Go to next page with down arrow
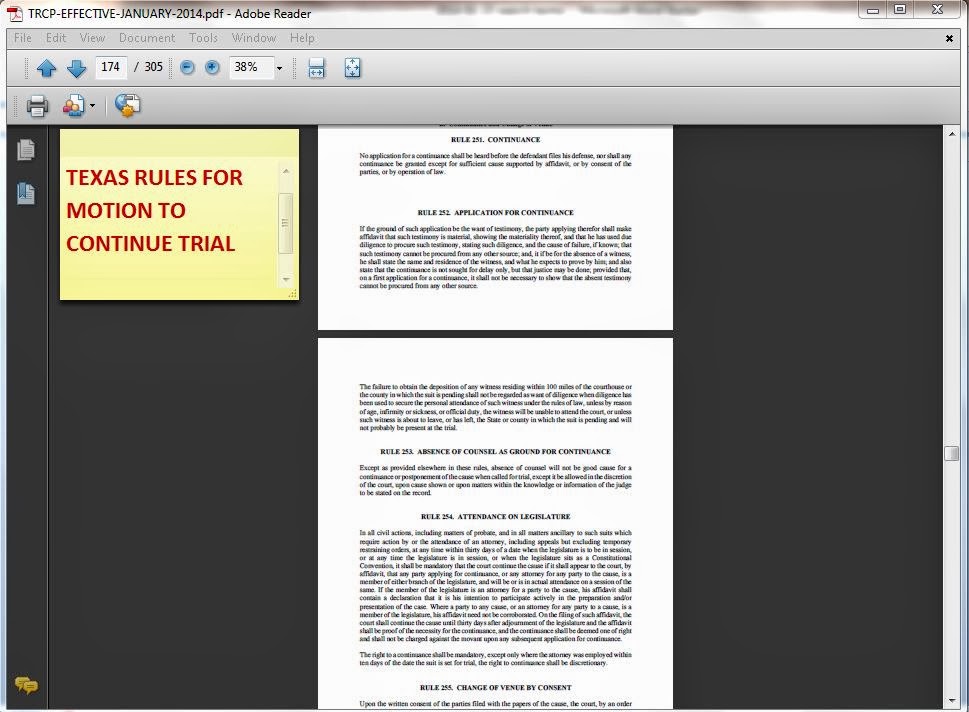Image resolution: width=969 pixels, height=712 pixels. pyautogui.click(x=76, y=67)
